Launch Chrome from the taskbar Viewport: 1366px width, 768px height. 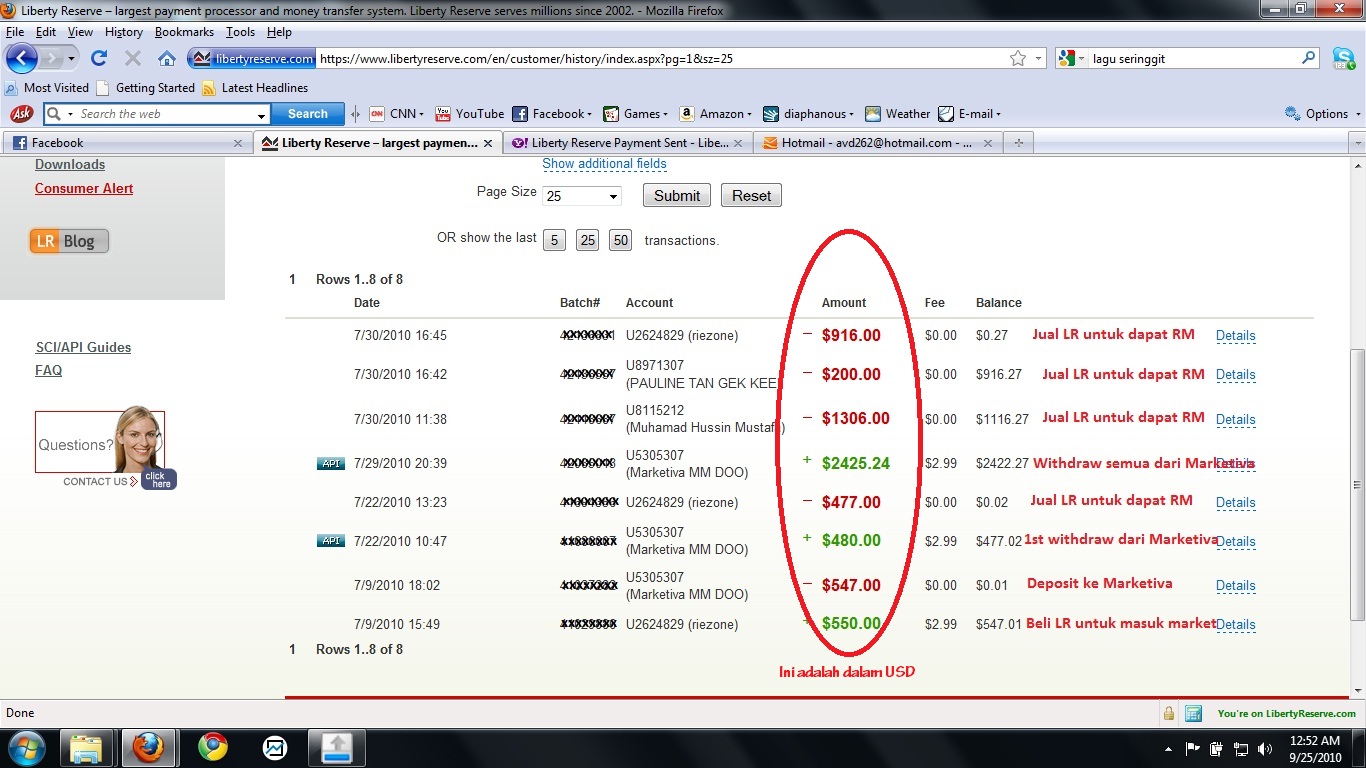(x=212, y=748)
